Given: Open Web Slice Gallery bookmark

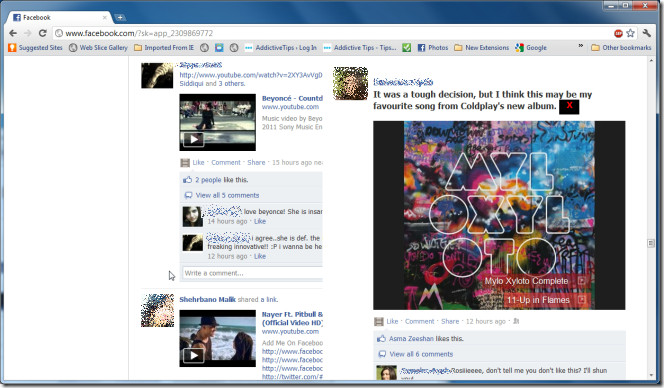Looking at the screenshot, I should (98, 47).
